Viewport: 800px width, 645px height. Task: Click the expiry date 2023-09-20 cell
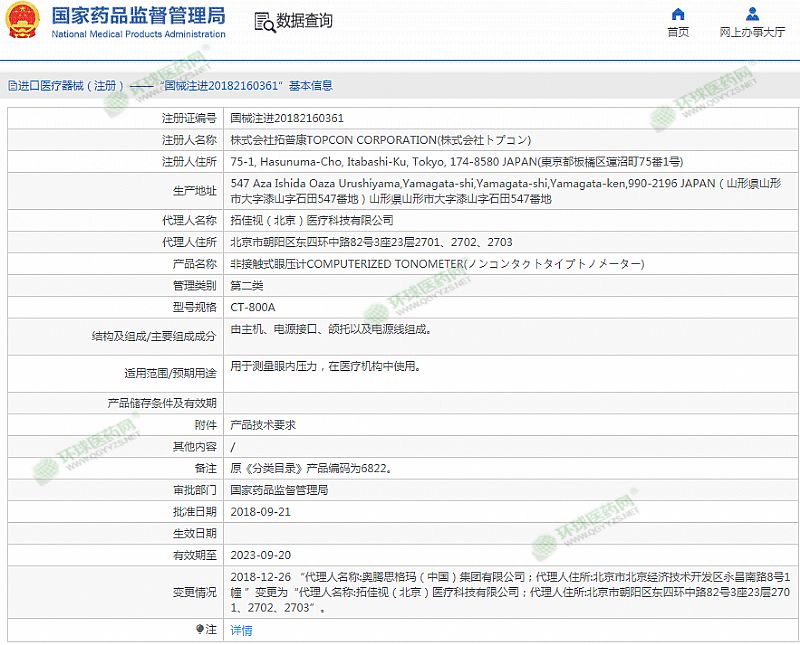pyautogui.click(x=260, y=555)
